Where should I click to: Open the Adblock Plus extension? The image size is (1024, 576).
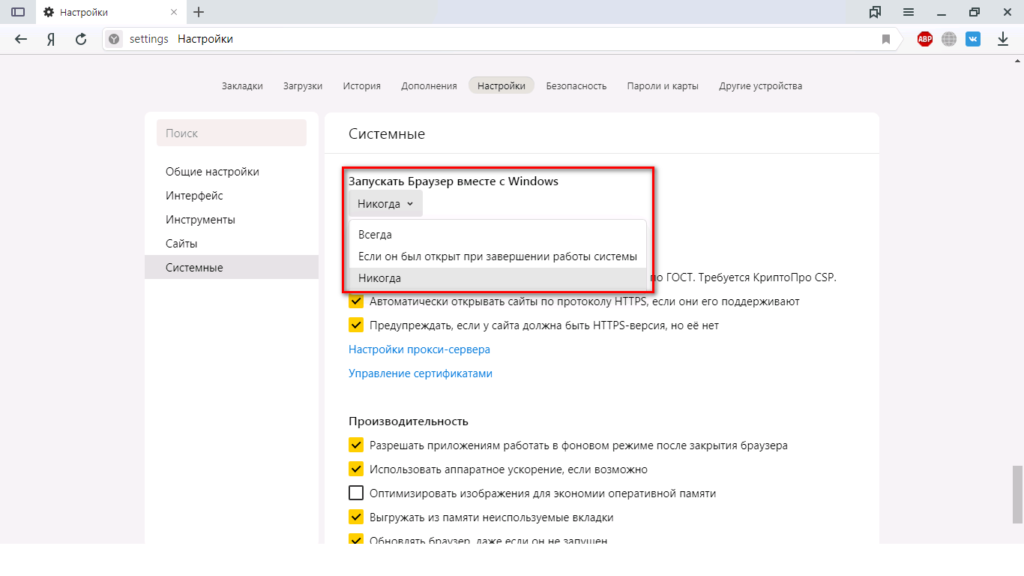point(924,39)
